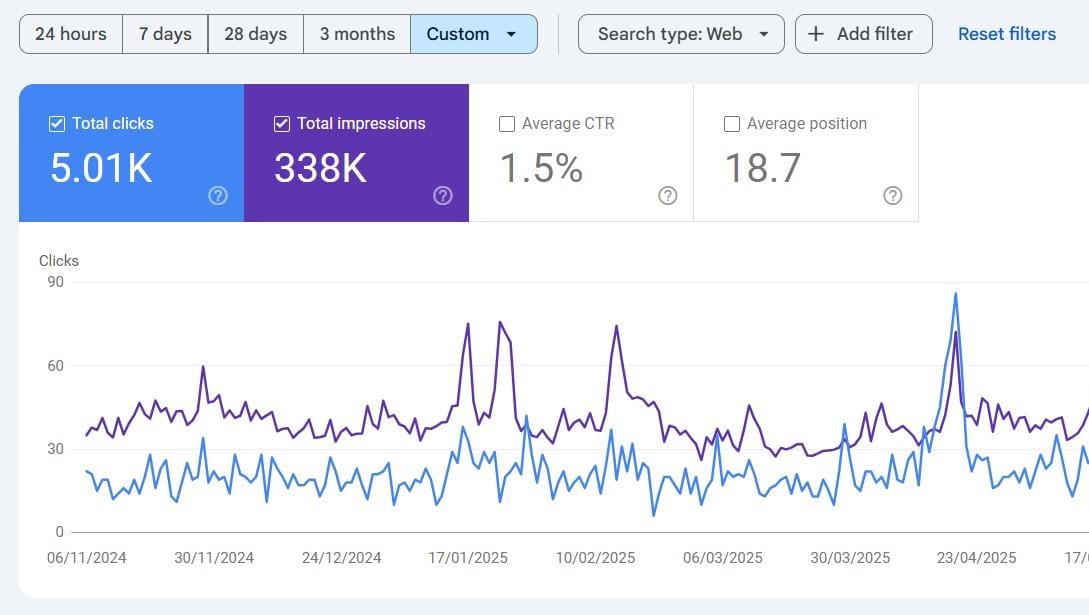
Task: Enable the Average CTR checkbox
Action: pos(507,124)
